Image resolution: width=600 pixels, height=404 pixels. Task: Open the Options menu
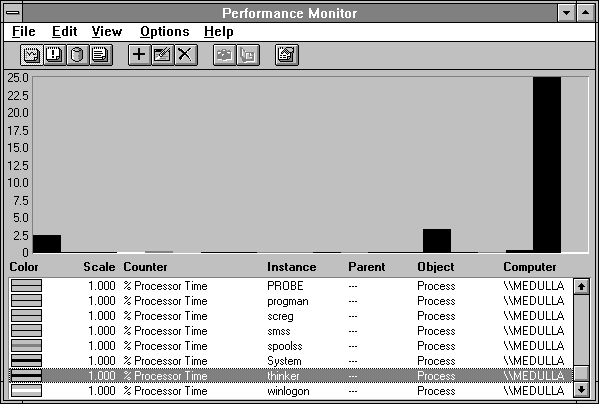click(165, 32)
